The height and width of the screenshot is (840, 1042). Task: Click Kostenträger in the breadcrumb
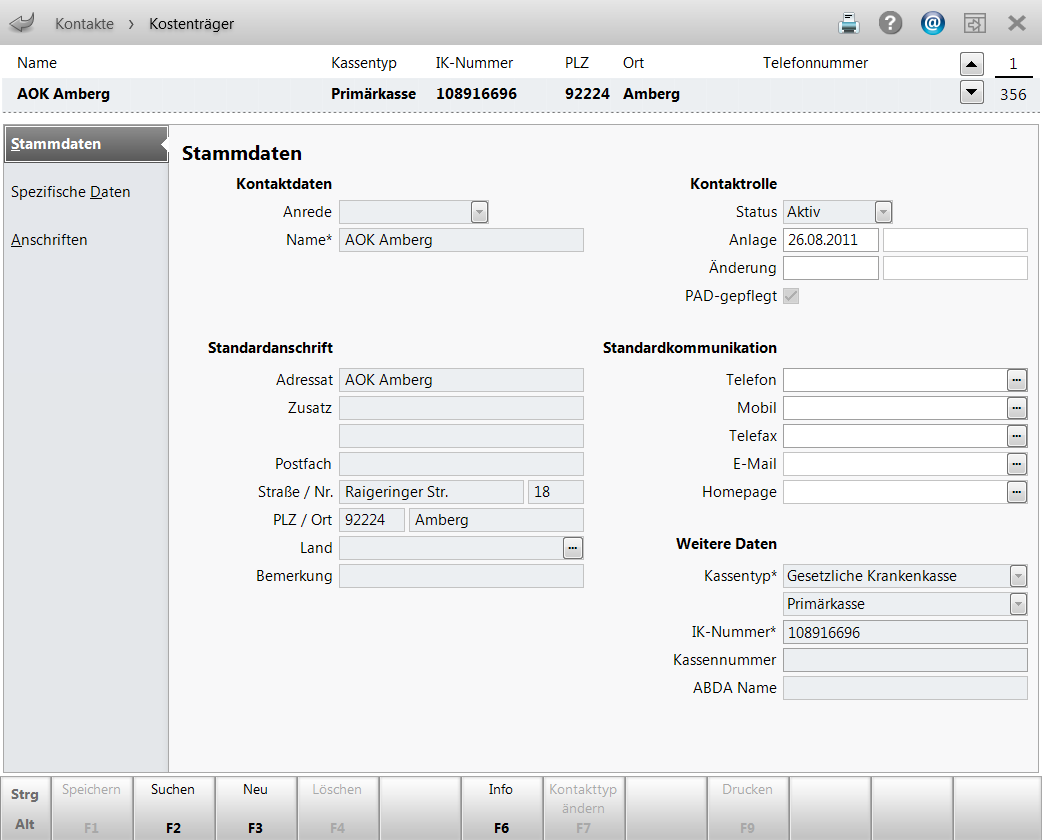pos(191,24)
